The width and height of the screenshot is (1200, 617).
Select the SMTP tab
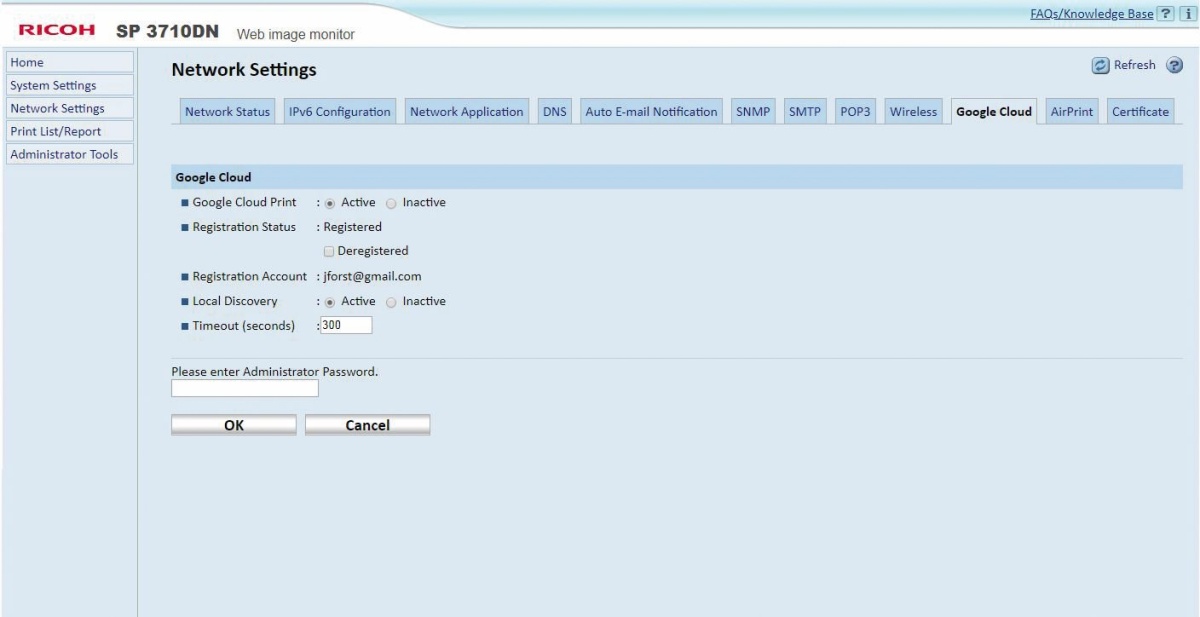click(x=805, y=112)
